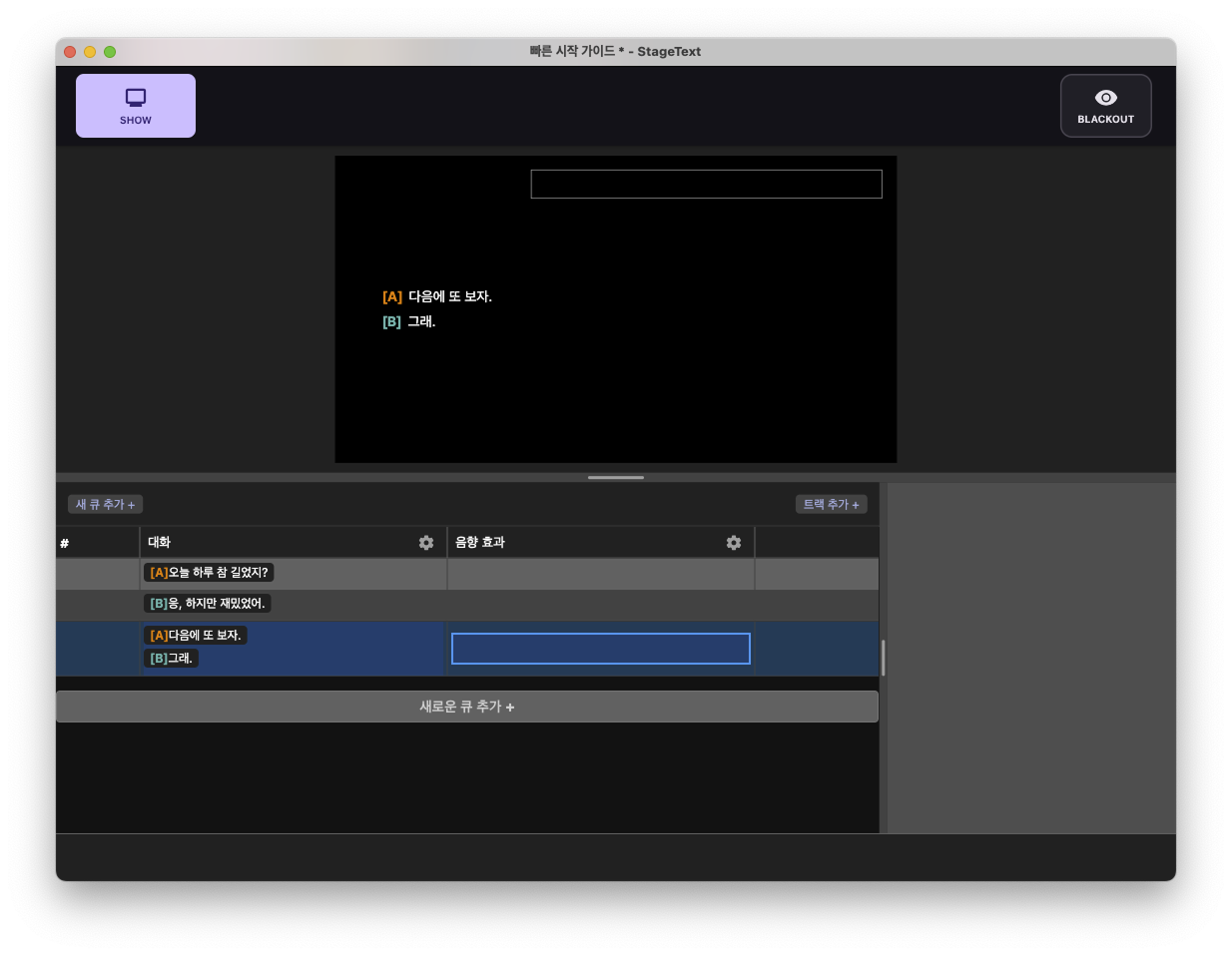Click the empty 음향 효과 cell in first row

tap(600, 574)
